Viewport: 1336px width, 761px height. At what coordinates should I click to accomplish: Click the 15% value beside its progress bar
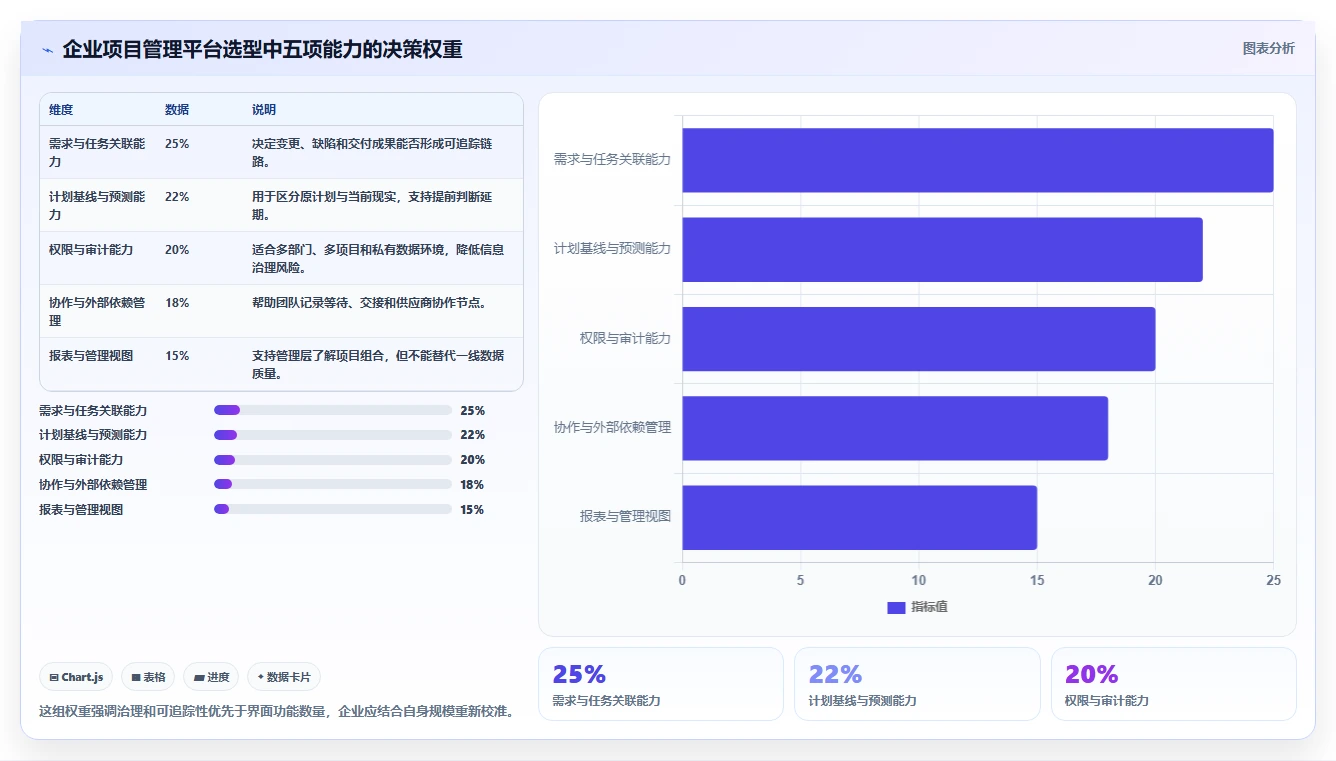coord(472,510)
